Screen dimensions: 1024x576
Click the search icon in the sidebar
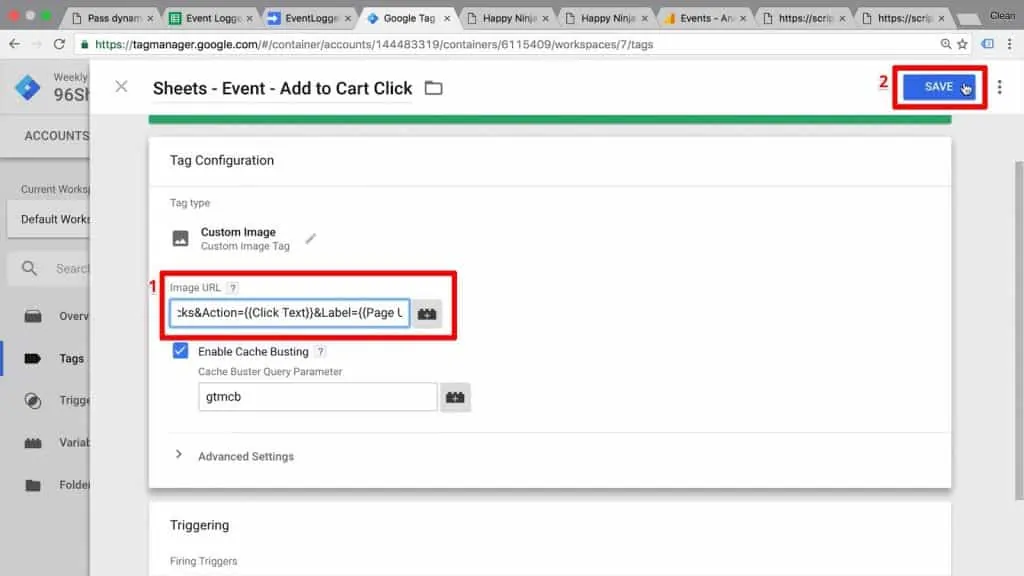pyautogui.click(x=27, y=268)
